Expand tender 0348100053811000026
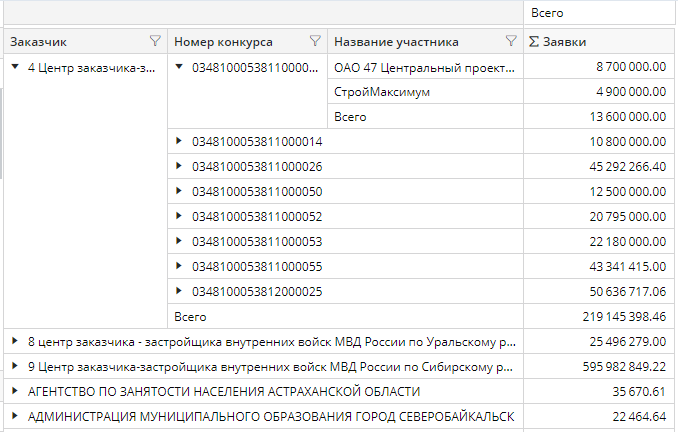 pyautogui.click(x=180, y=166)
